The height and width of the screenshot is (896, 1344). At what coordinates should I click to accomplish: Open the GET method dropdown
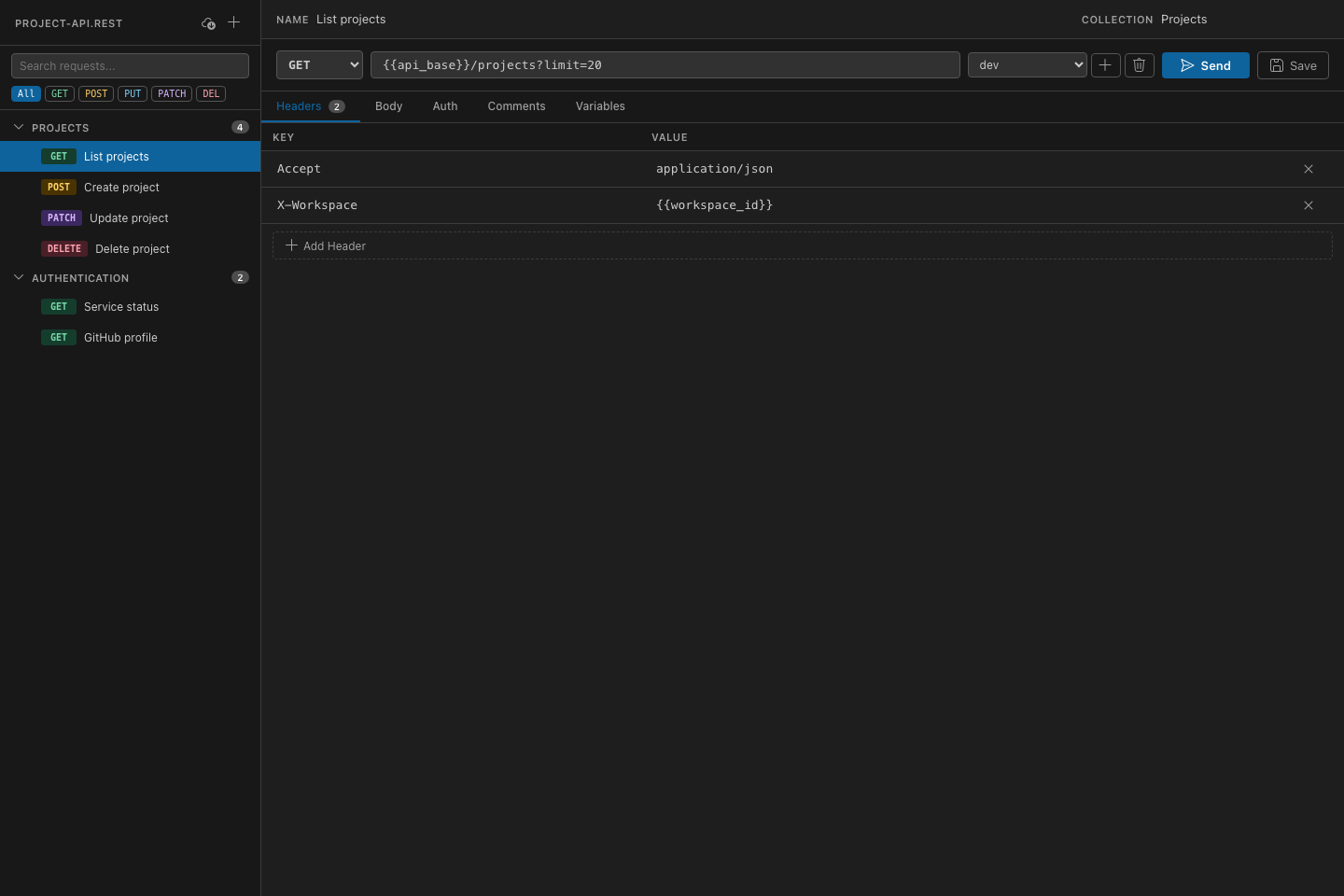pos(319,65)
